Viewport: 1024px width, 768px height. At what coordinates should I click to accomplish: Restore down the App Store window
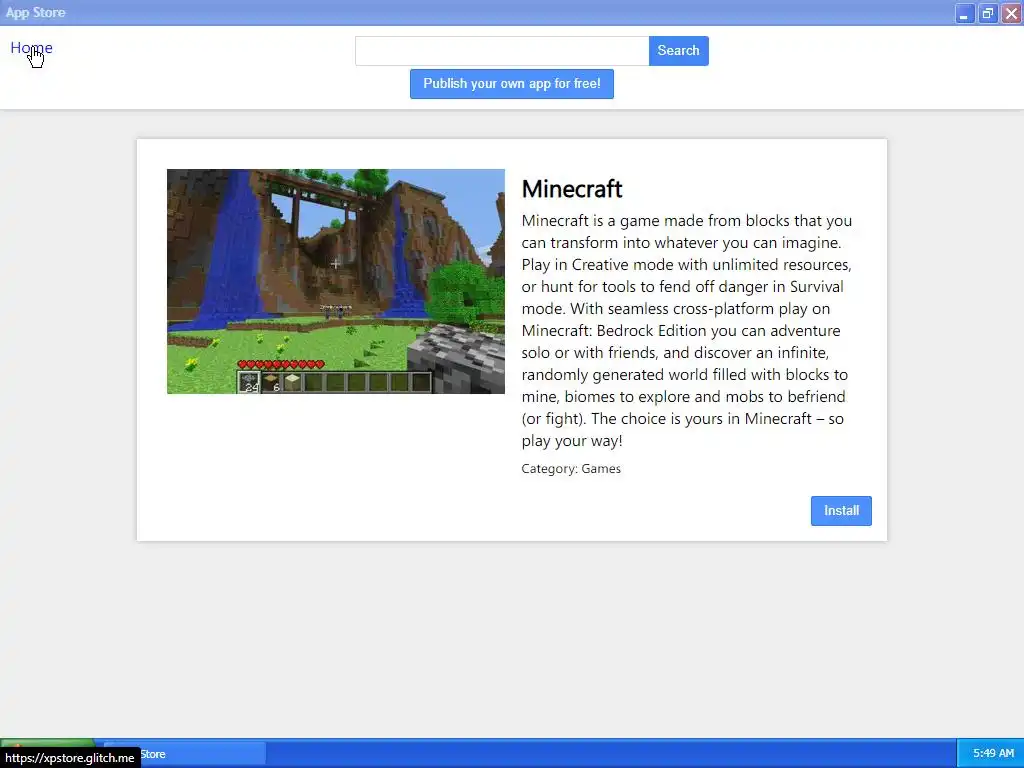coord(988,13)
